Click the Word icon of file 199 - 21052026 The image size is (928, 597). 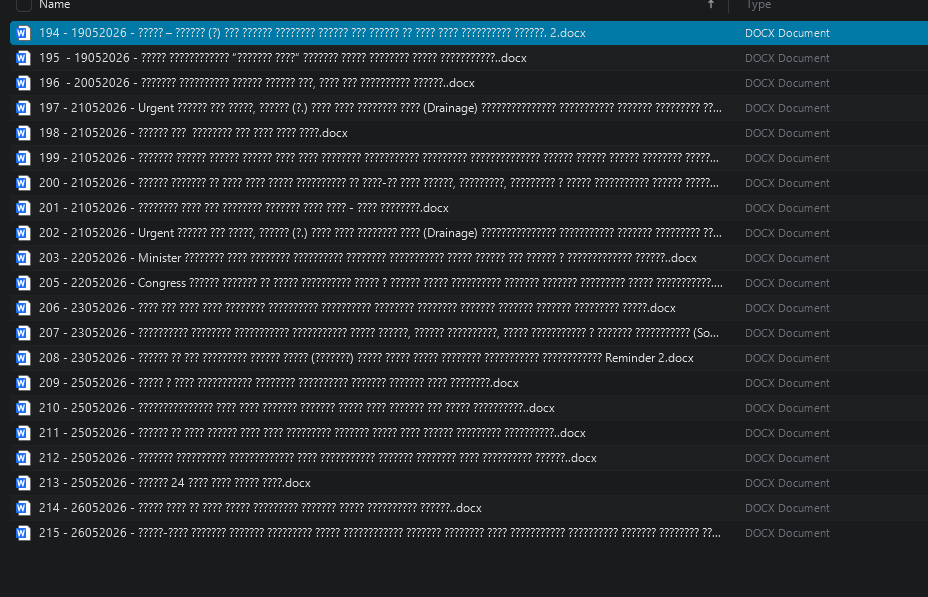(x=23, y=158)
